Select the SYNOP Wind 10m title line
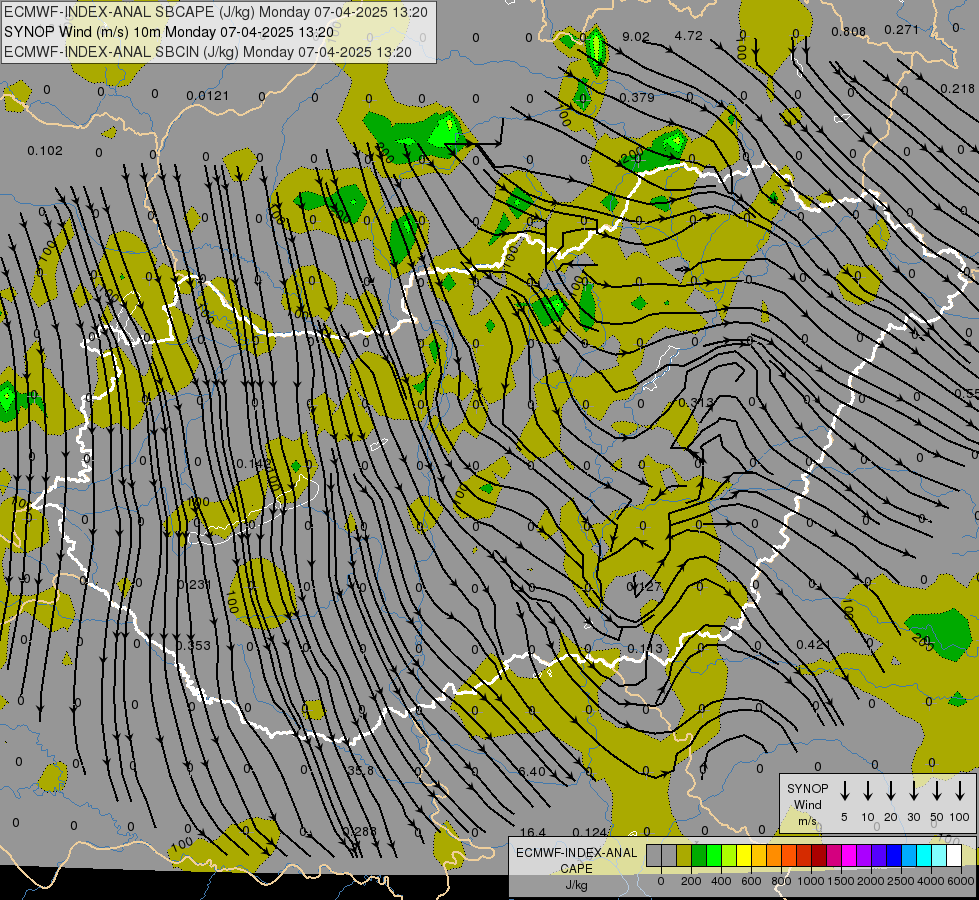Image resolution: width=979 pixels, height=900 pixels. [x=169, y=32]
